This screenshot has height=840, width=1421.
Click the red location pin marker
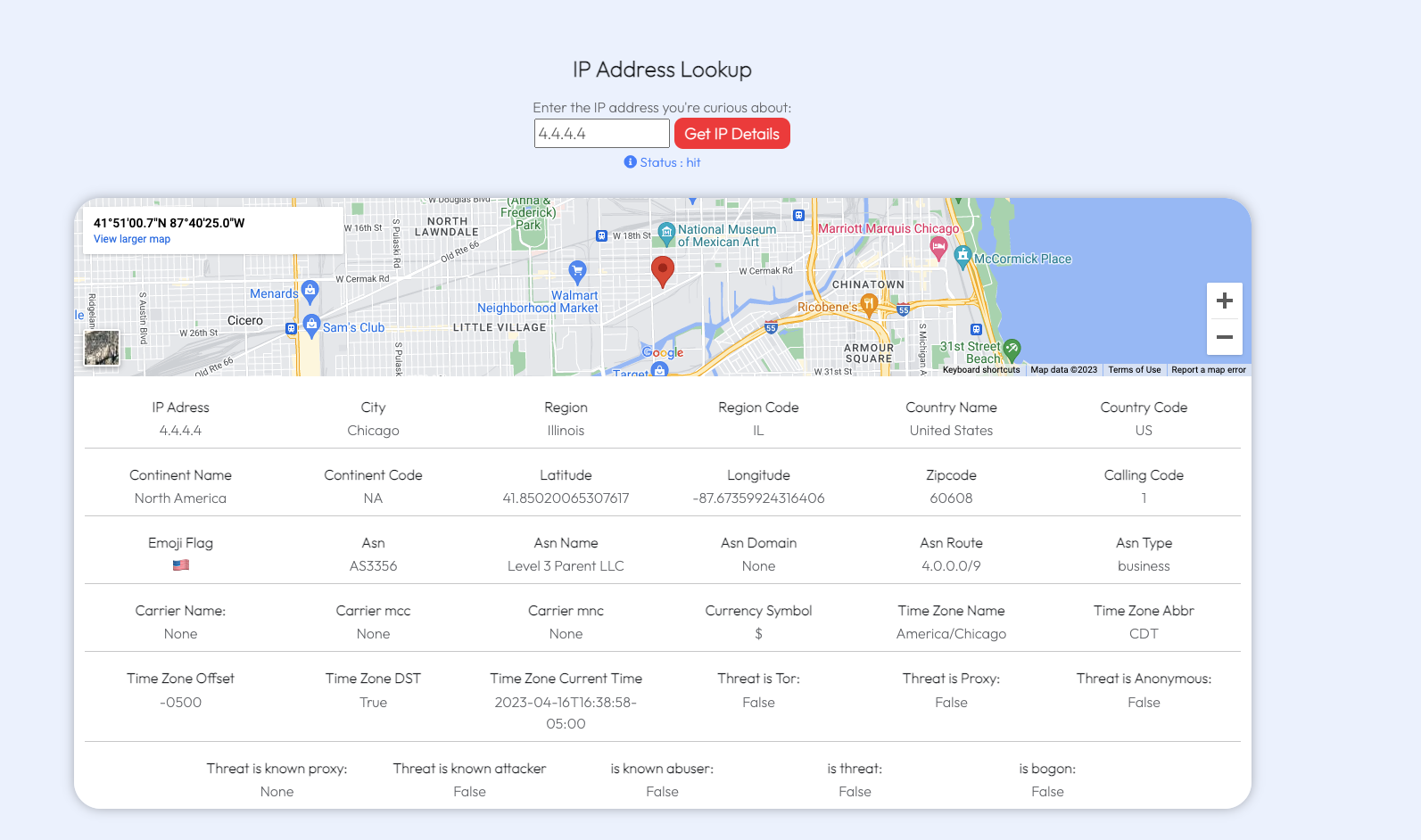pos(663,272)
